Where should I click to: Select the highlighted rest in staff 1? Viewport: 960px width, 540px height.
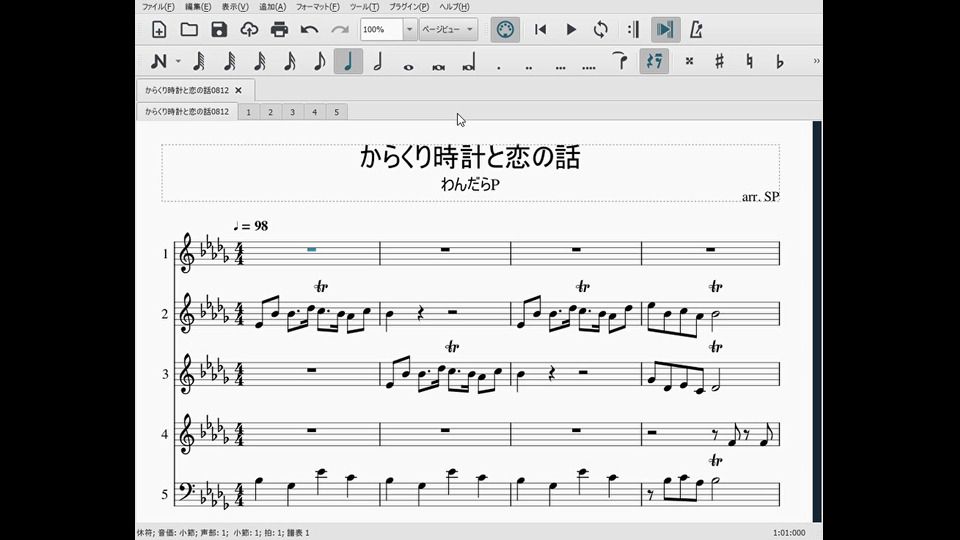[x=312, y=249]
